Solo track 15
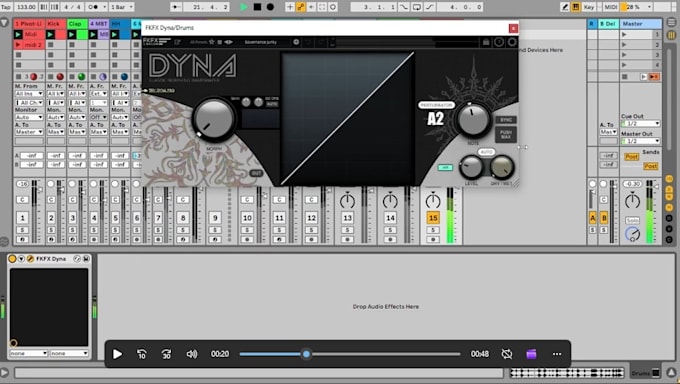 [x=433, y=230]
